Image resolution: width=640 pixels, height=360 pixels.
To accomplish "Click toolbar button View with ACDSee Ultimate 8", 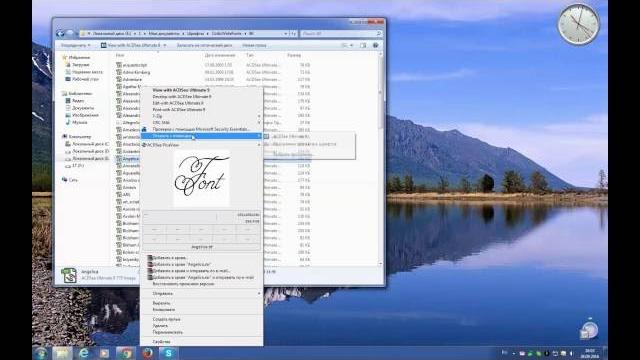I will [131, 45].
